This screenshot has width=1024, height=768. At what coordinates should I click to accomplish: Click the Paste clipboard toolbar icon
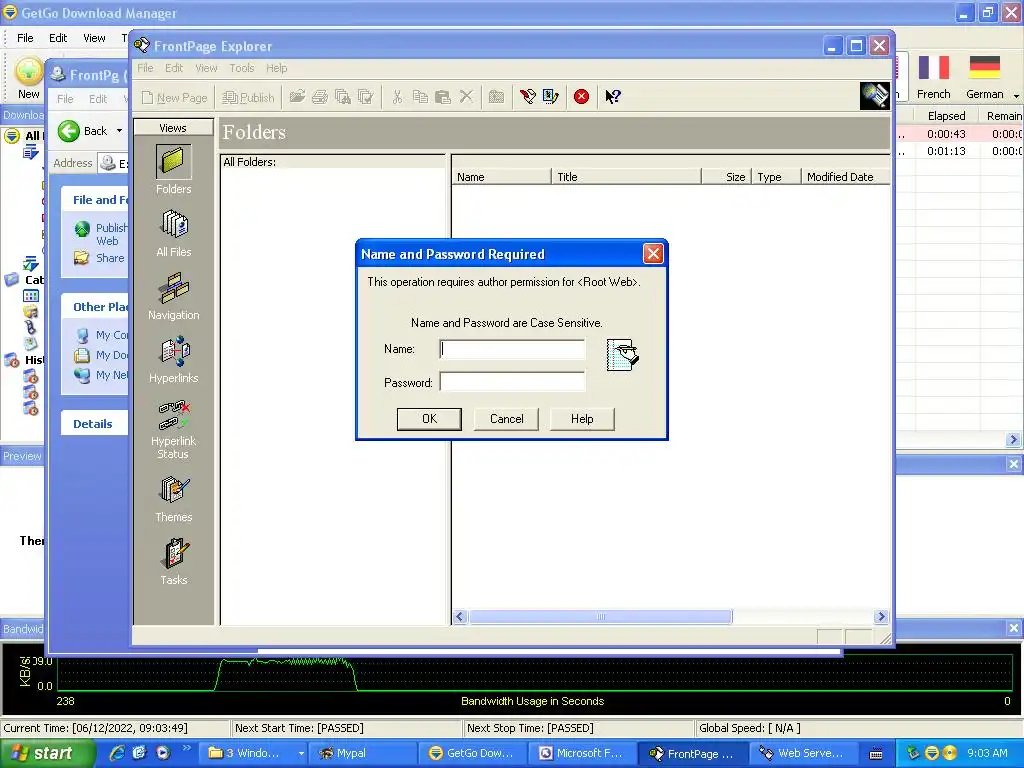point(443,97)
